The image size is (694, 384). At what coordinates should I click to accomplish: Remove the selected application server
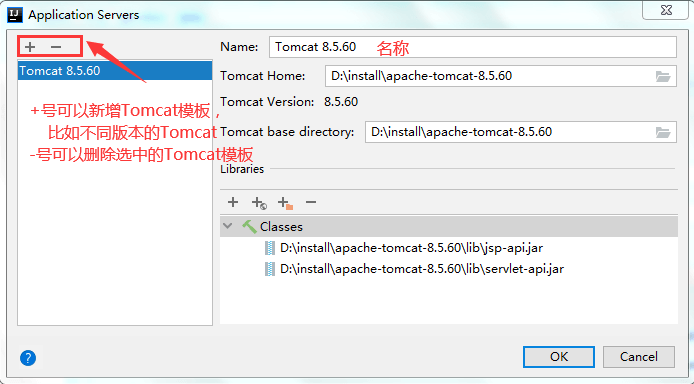56,46
